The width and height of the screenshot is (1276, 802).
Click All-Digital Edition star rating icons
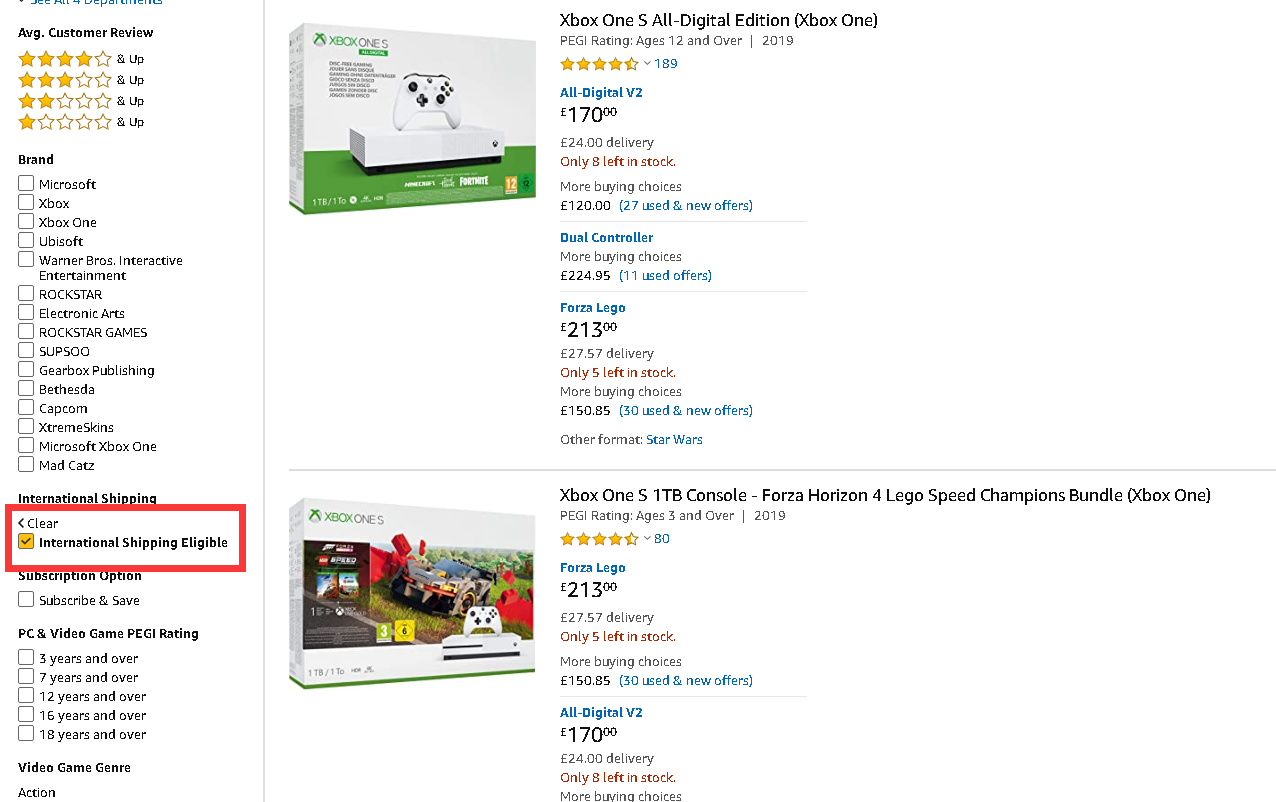(x=599, y=64)
